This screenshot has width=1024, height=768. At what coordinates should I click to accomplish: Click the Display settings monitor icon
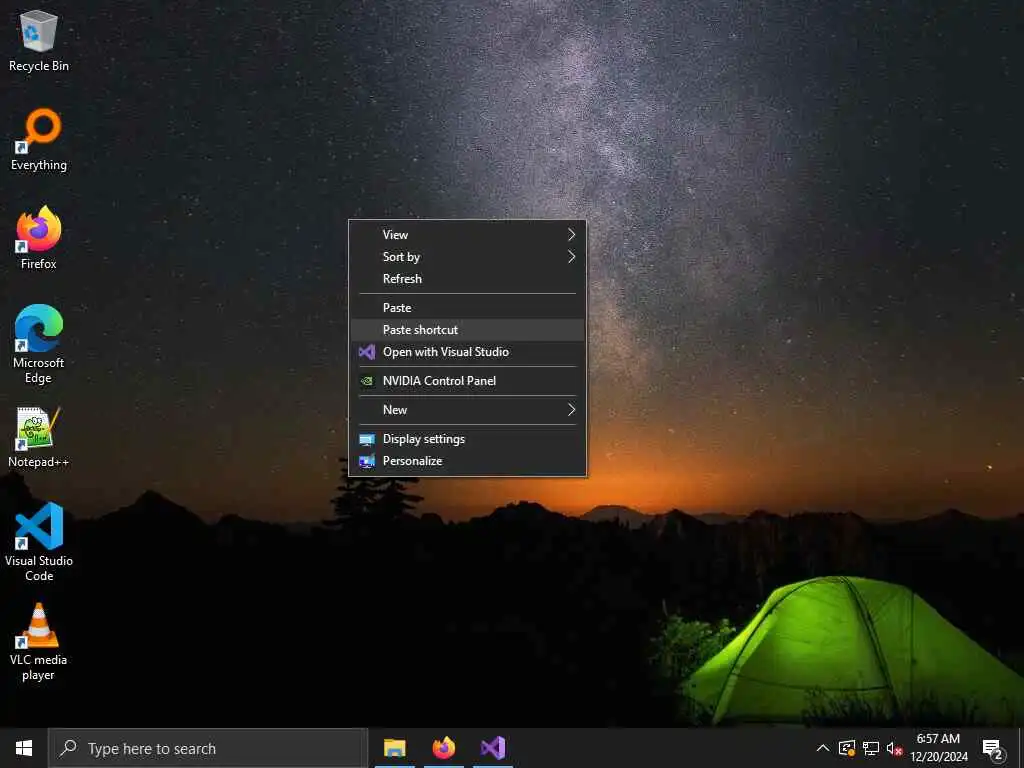[x=367, y=440]
